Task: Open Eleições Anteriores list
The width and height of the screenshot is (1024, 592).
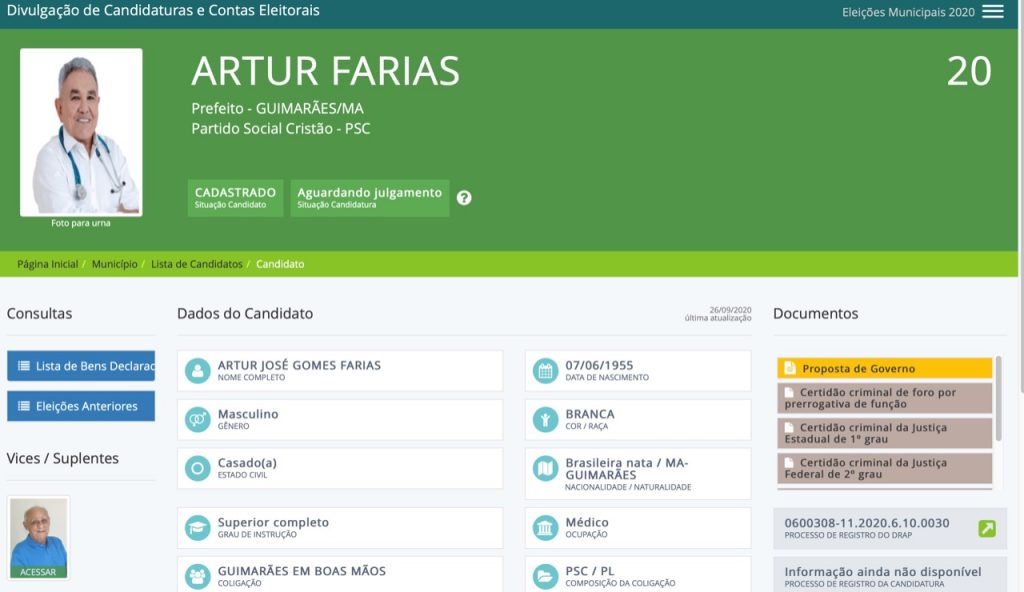Action: (81, 406)
